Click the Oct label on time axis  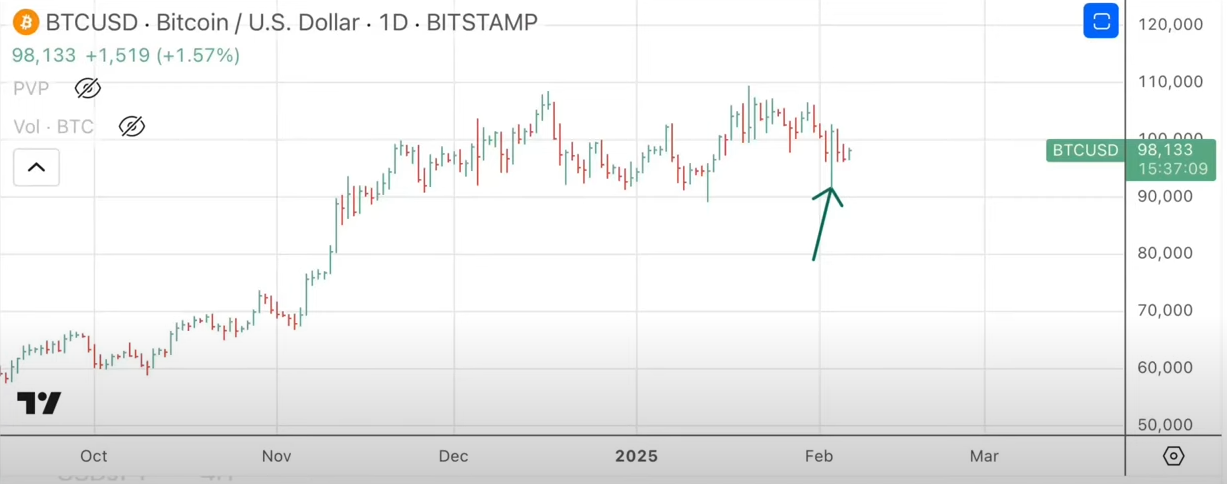[x=93, y=456]
